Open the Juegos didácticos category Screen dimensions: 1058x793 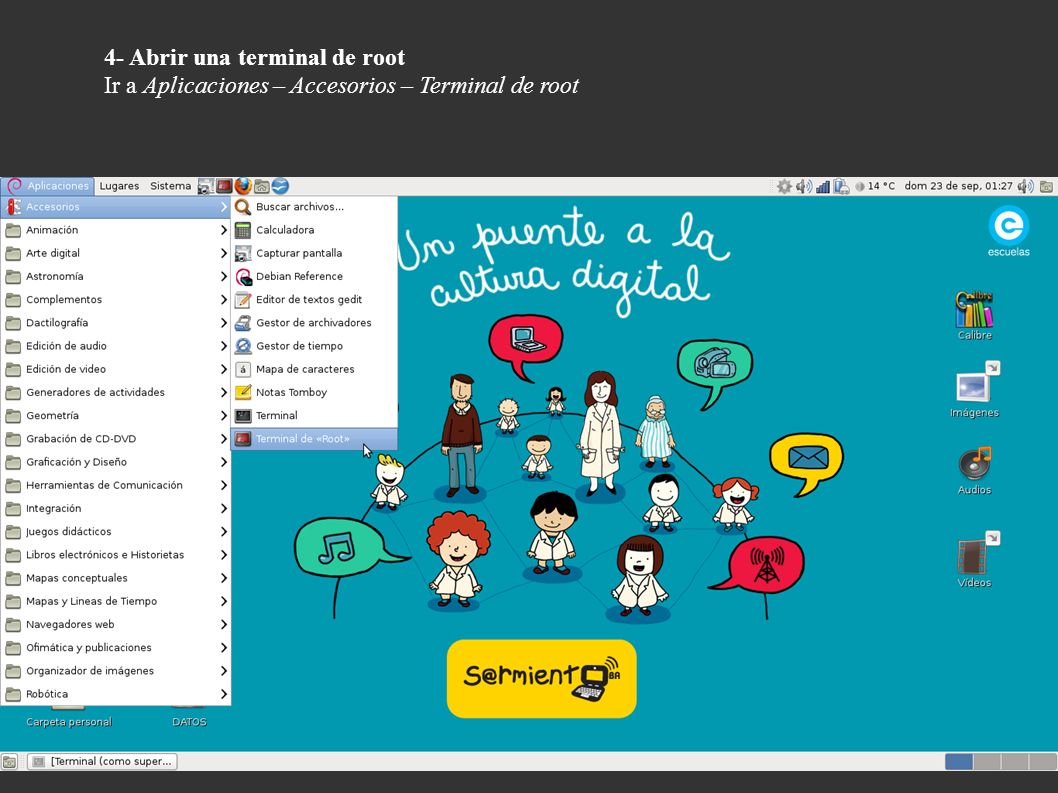pos(116,532)
